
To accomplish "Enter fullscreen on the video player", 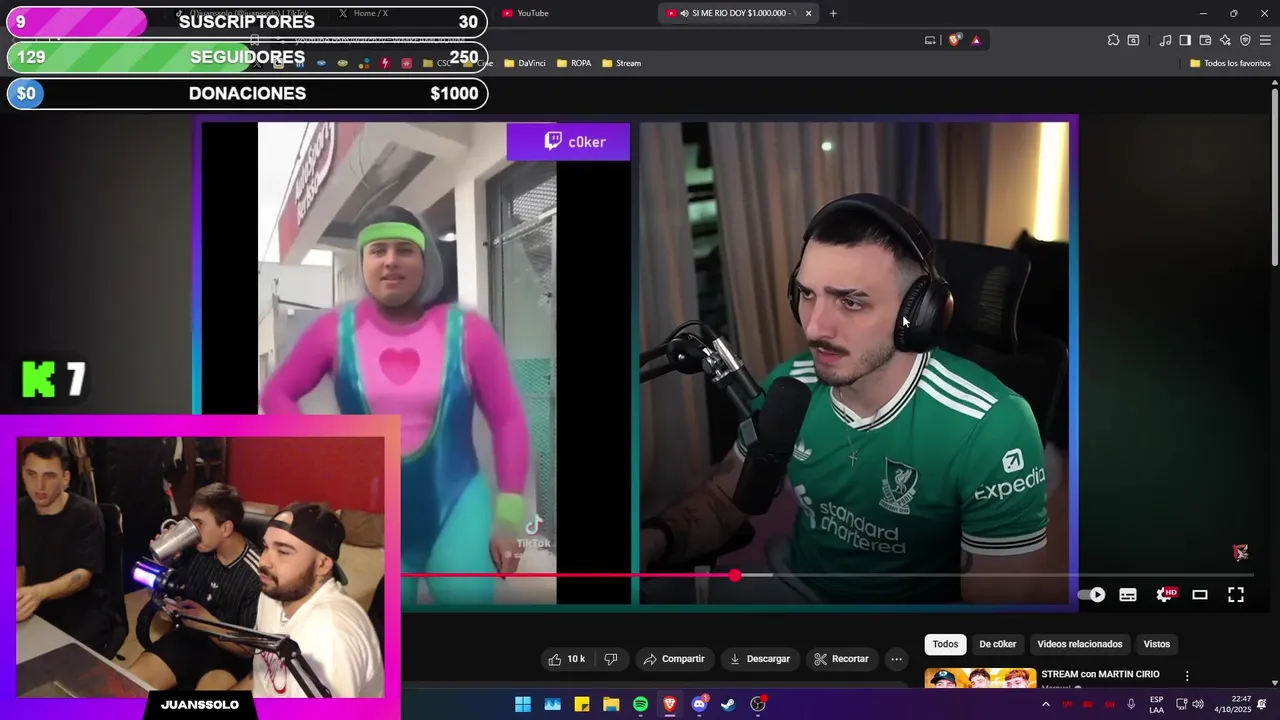I will click(x=1236, y=595).
